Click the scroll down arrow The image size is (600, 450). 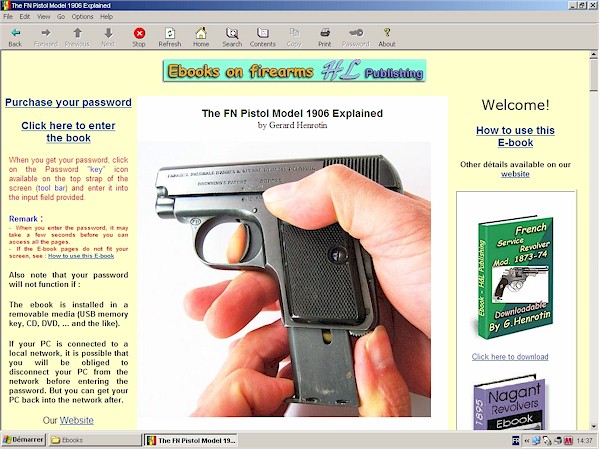pos(593,426)
